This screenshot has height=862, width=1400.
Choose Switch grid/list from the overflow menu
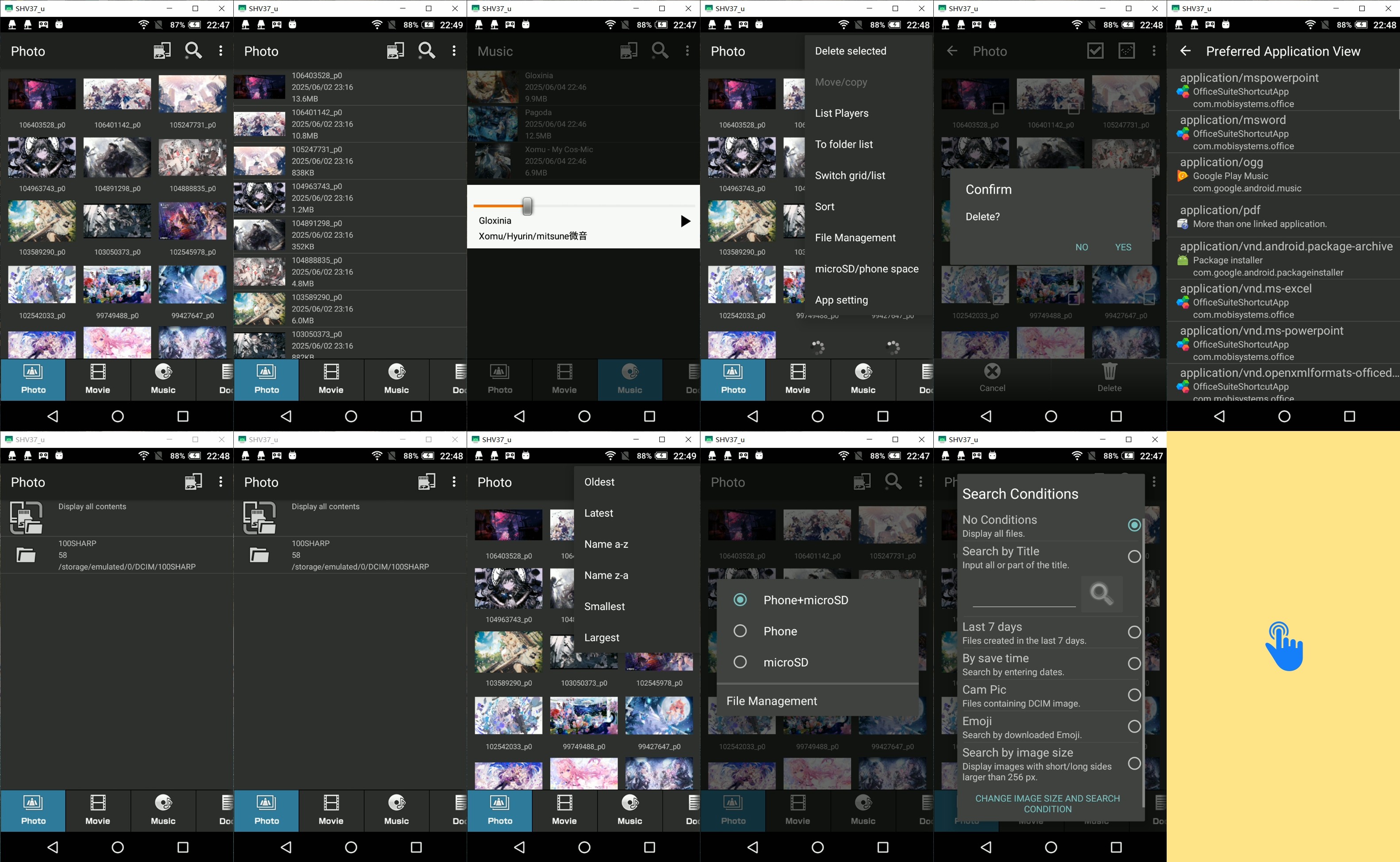click(x=868, y=175)
